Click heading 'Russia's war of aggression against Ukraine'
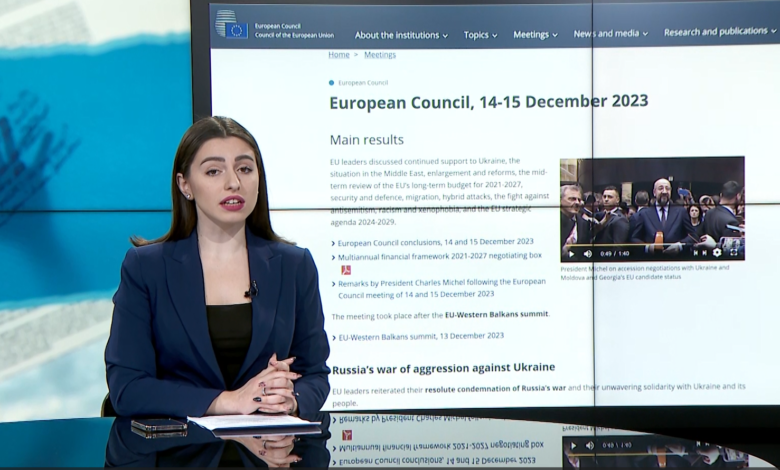 click(443, 368)
